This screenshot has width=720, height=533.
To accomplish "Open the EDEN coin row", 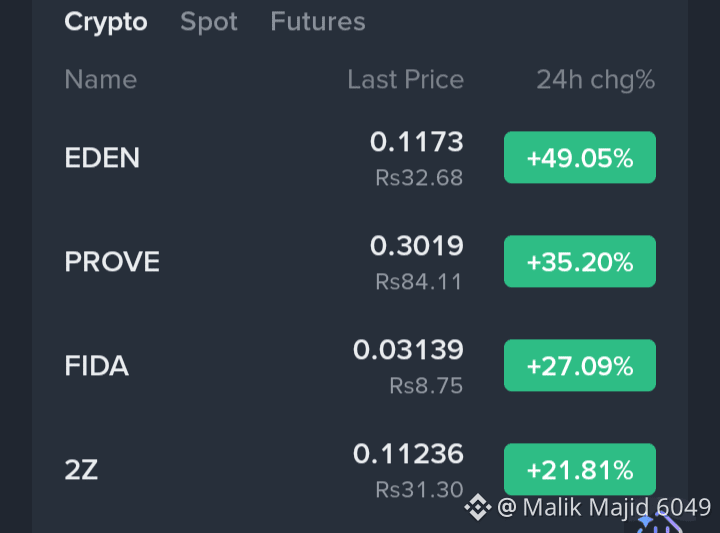I will (x=360, y=157).
